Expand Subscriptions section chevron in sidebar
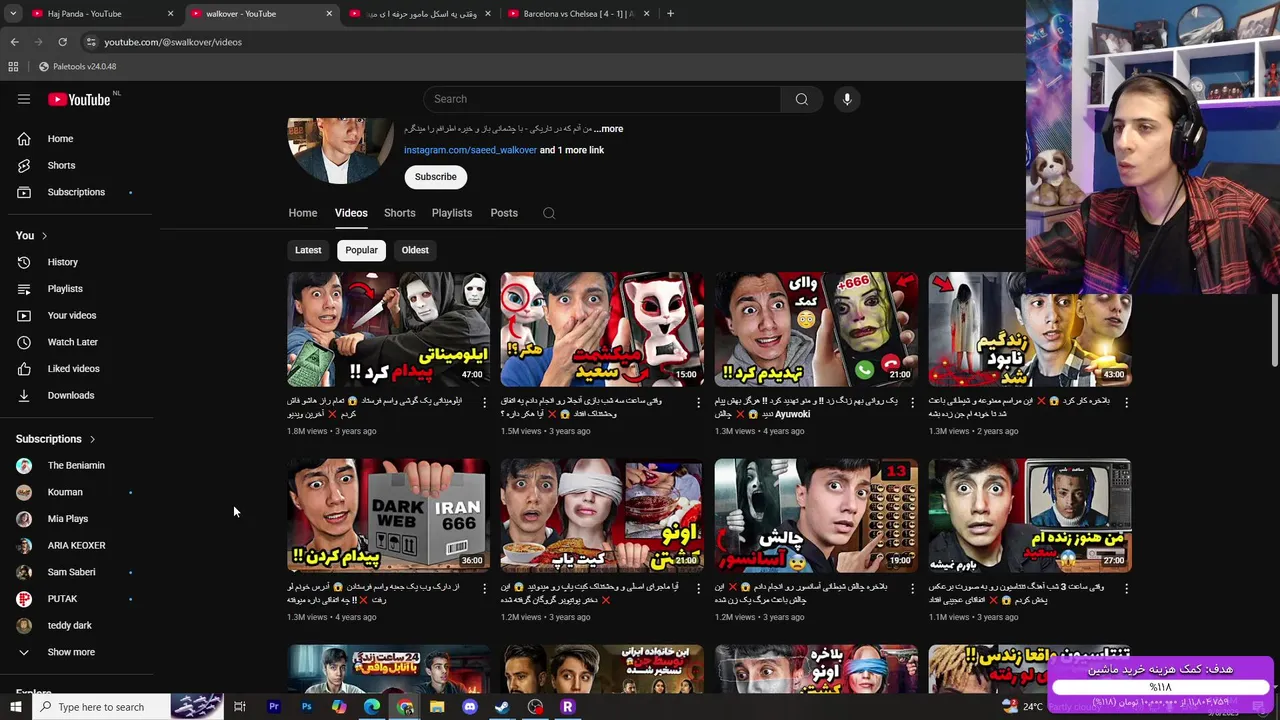This screenshot has width=1280, height=720. pos(92,439)
